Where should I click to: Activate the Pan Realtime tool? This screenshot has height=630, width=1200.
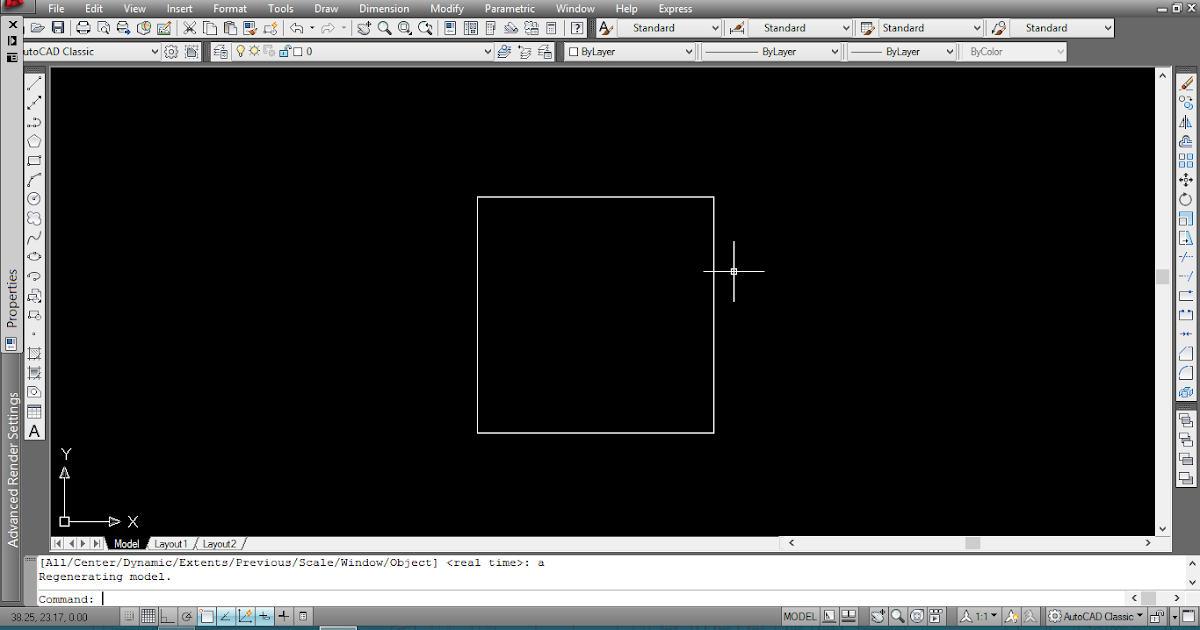(x=364, y=28)
